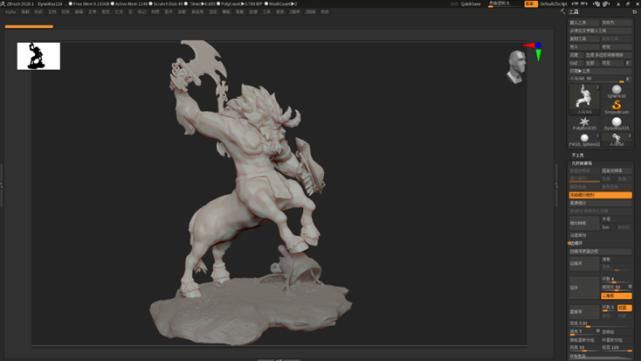Click the 复制工具 copy tool button
Viewport: 641px width, 361px height.
pos(584,39)
